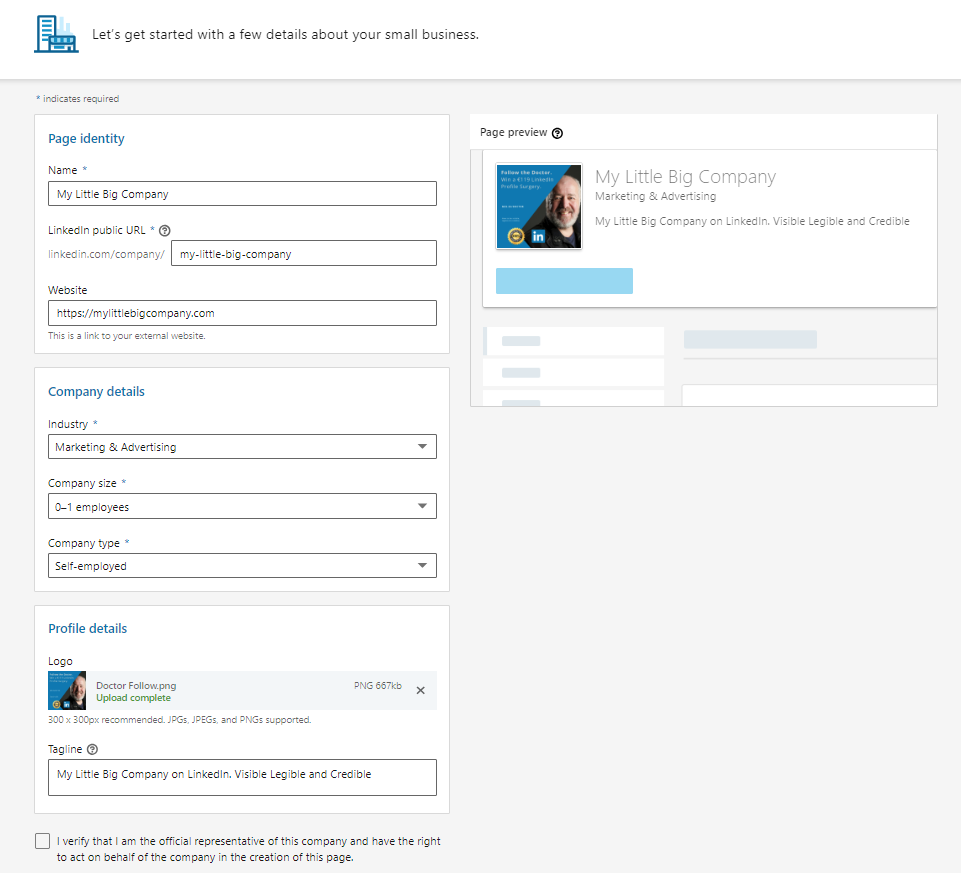
Task: Click inside the Name input field
Action: pos(242,194)
